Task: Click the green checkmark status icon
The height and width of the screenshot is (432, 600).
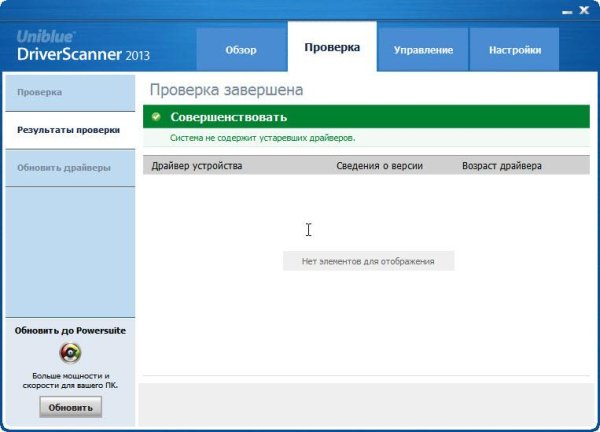Action: [156, 116]
